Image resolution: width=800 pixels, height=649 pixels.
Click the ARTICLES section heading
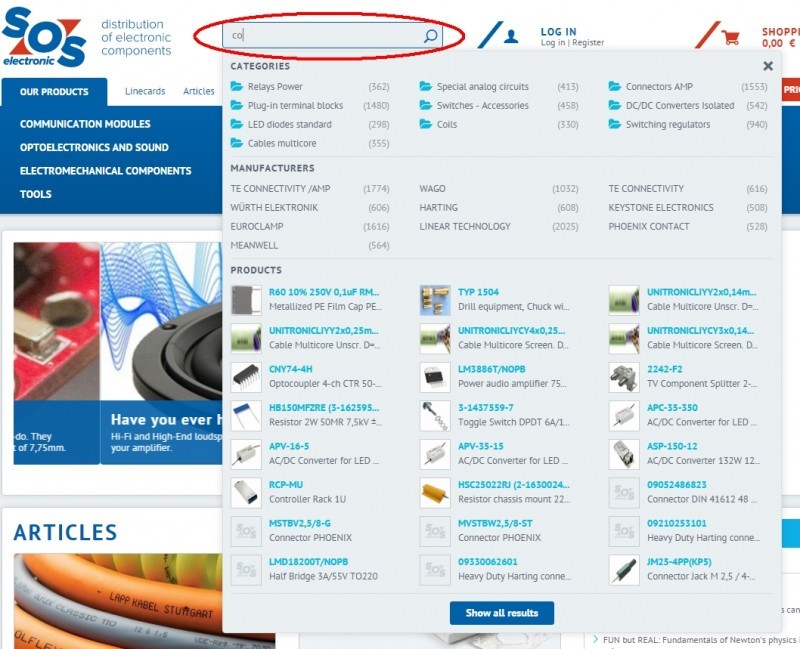tap(65, 532)
